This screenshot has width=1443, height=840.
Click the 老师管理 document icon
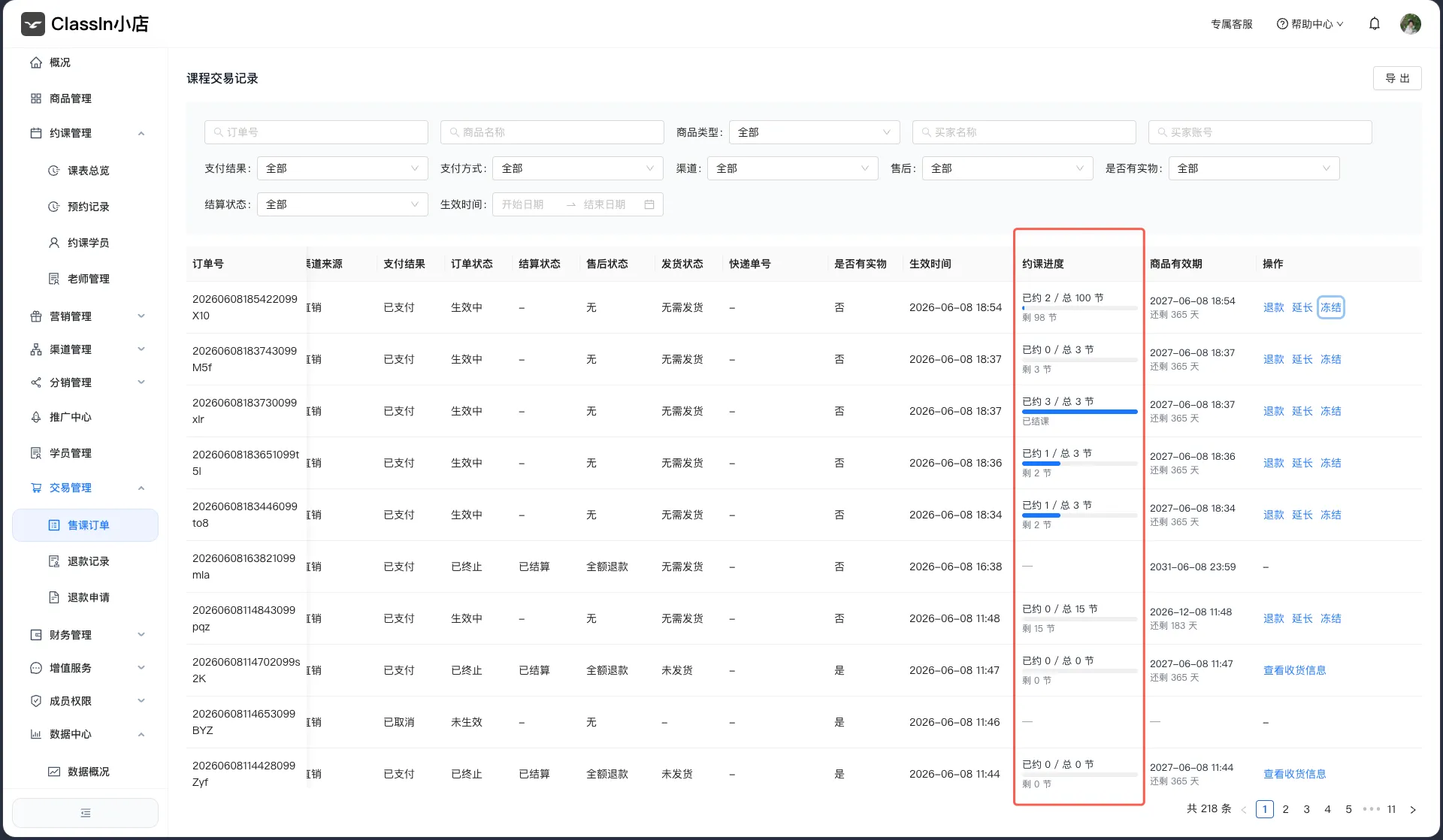coord(54,279)
